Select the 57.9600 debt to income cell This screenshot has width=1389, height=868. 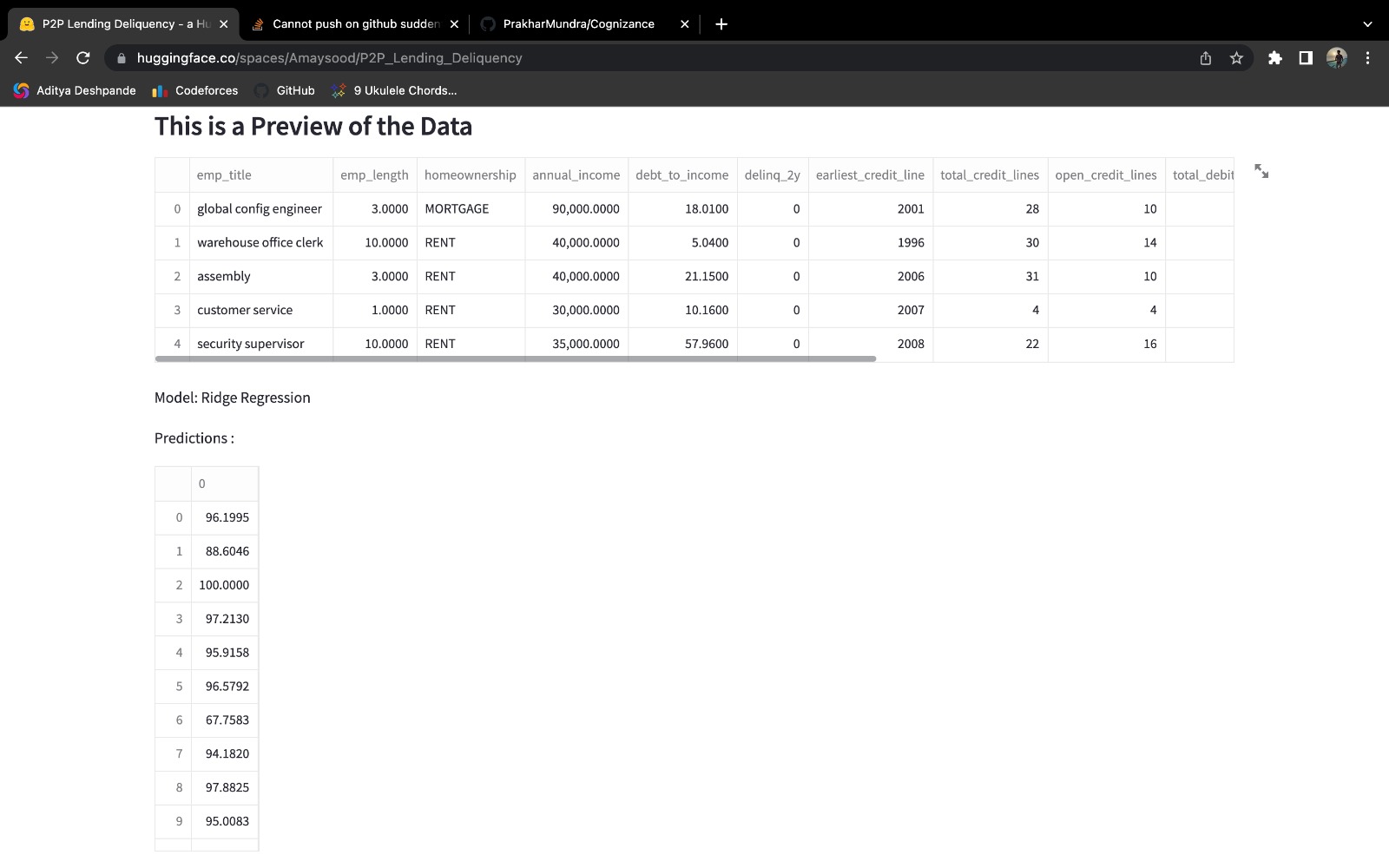click(682, 344)
